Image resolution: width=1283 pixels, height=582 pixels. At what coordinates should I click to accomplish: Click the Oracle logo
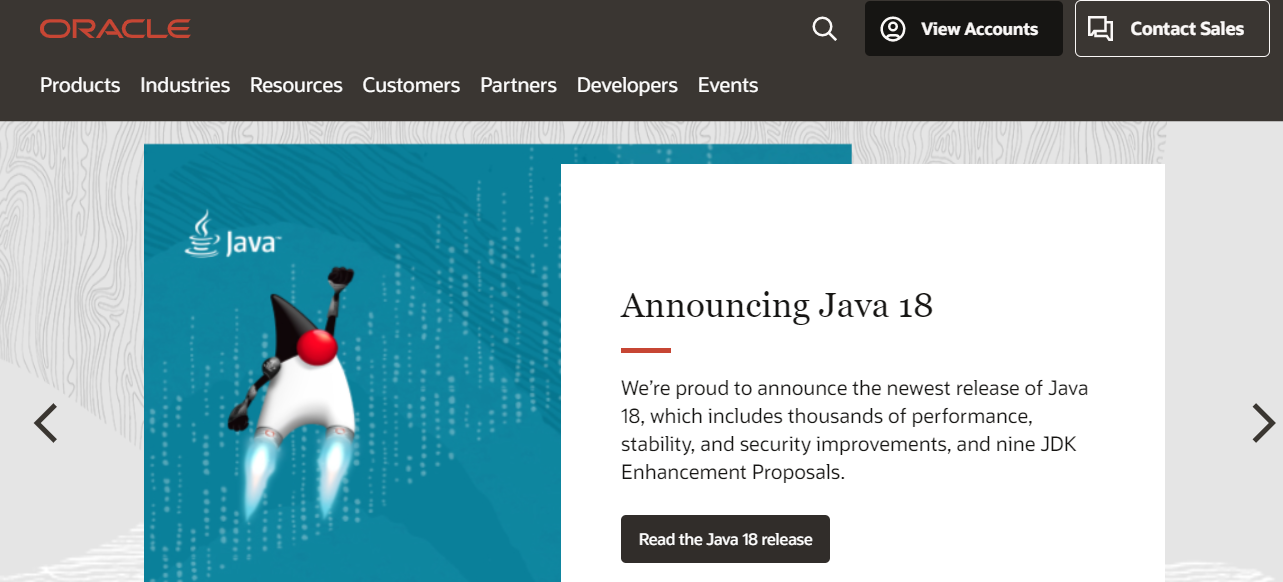[x=115, y=29]
